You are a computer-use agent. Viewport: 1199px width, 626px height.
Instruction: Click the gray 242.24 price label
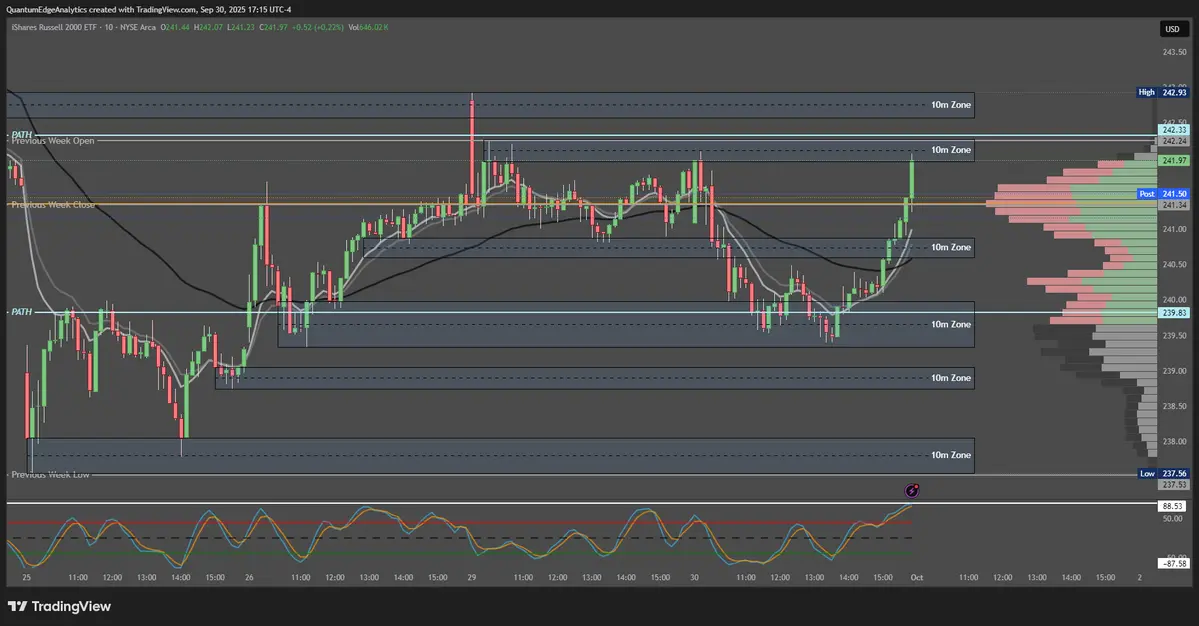point(1174,141)
